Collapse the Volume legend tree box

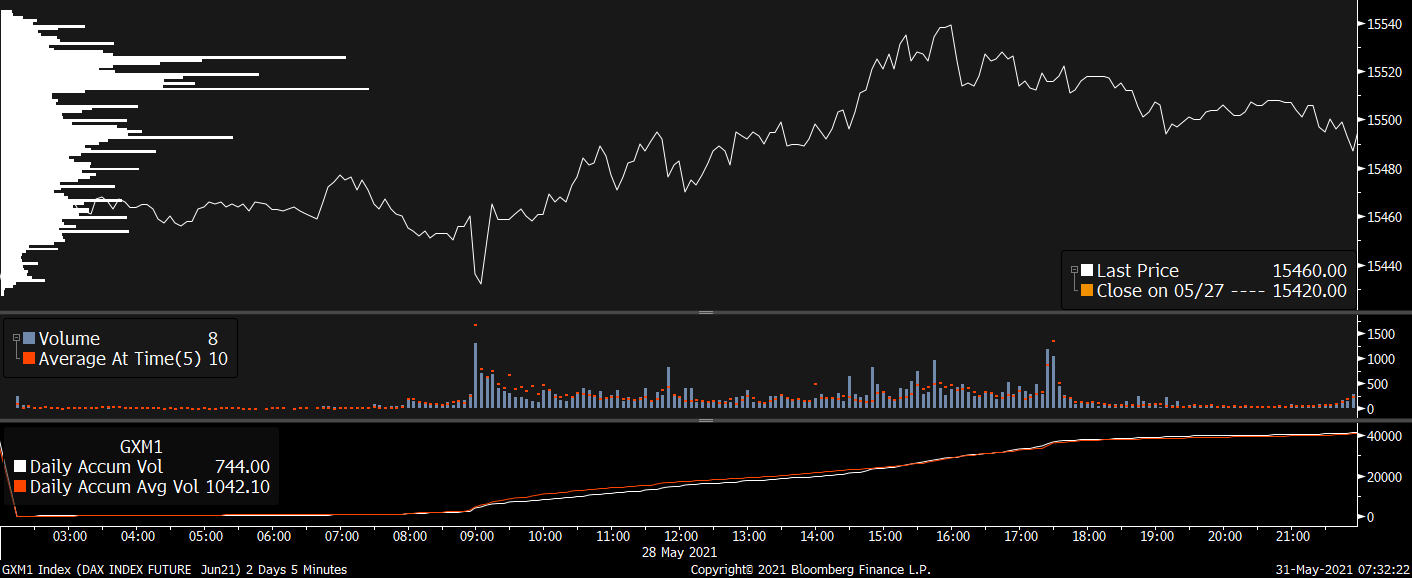(16, 339)
